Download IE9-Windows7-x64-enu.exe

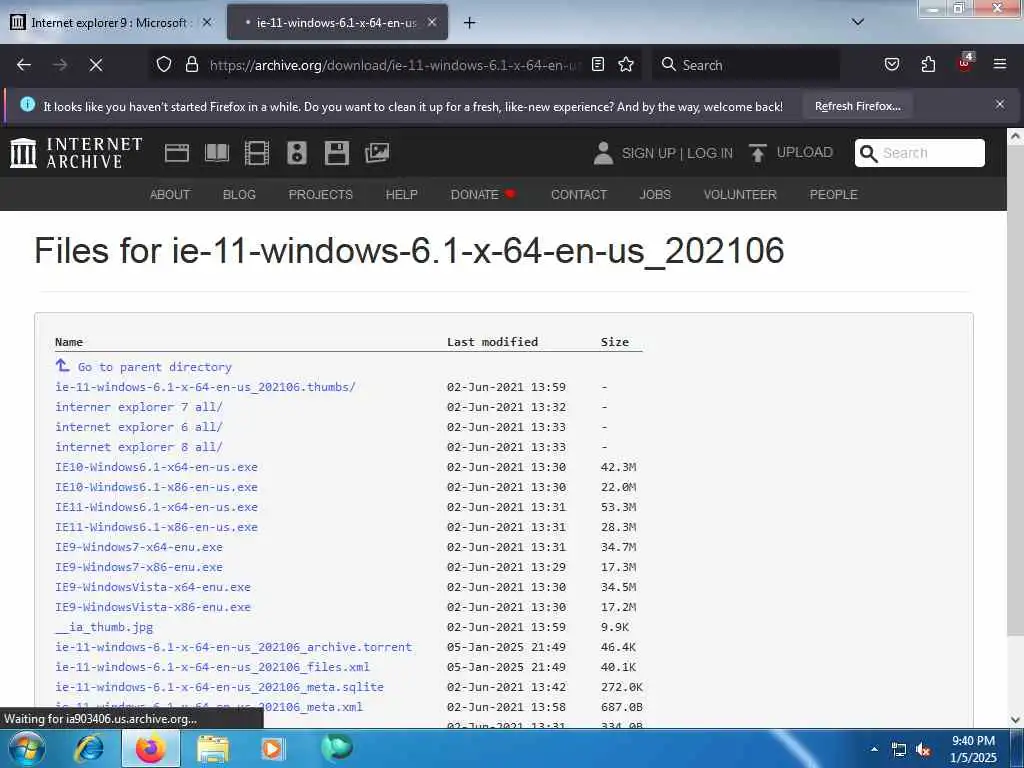tap(139, 547)
